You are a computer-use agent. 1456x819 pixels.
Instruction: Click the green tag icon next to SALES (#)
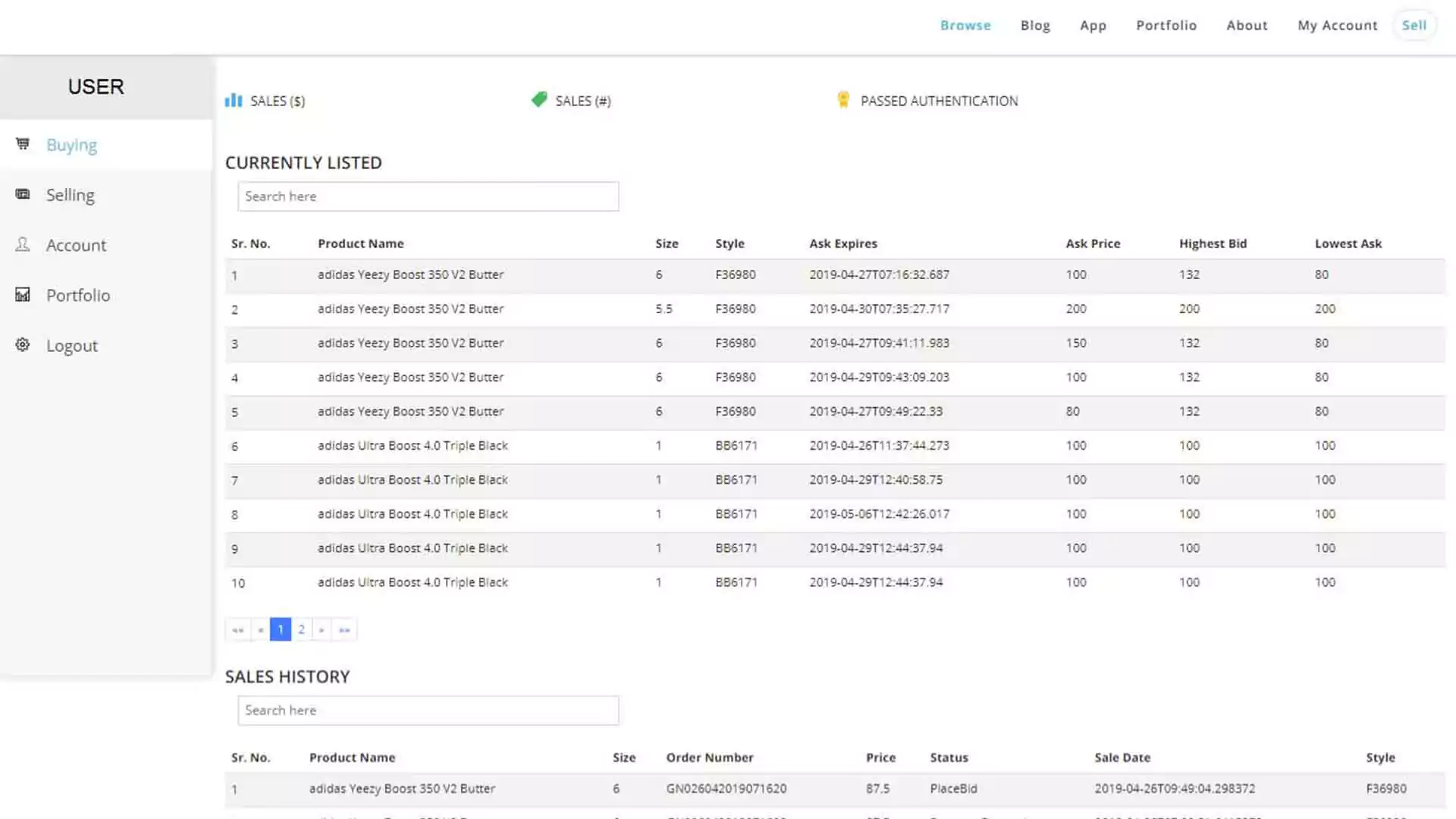click(539, 99)
